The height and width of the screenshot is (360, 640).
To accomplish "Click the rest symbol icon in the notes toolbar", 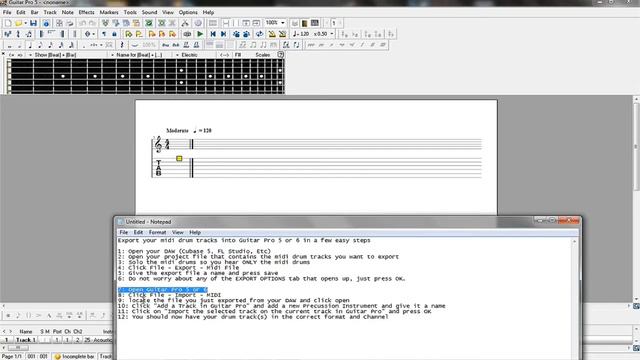I will [x=121, y=45].
